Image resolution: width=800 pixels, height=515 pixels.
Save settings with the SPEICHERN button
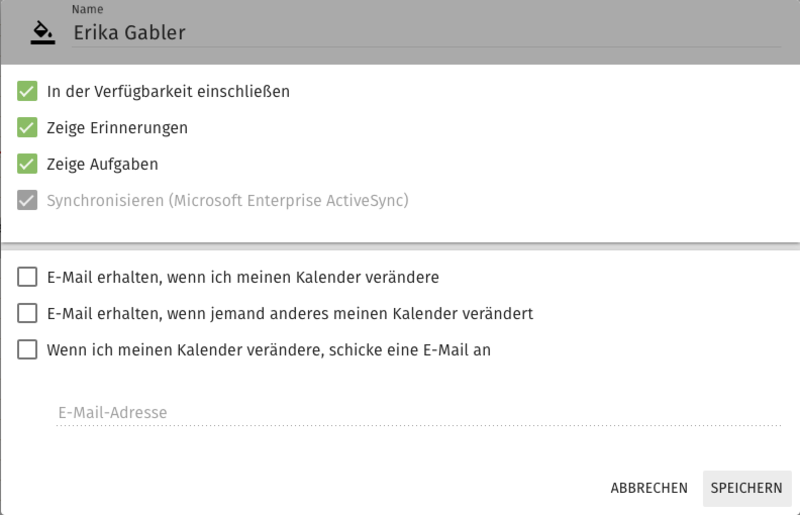[x=747, y=488]
